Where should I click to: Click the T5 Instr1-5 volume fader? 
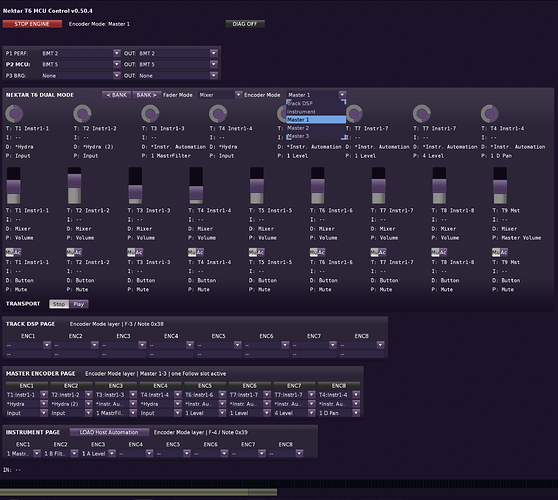pos(257,185)
